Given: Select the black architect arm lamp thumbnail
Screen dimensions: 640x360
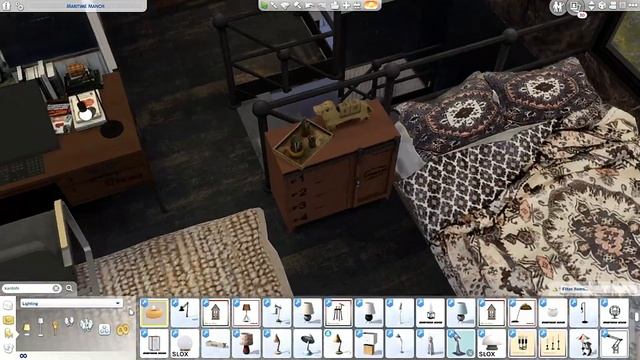Looking at the screenshot, I should tap(614, 344).
